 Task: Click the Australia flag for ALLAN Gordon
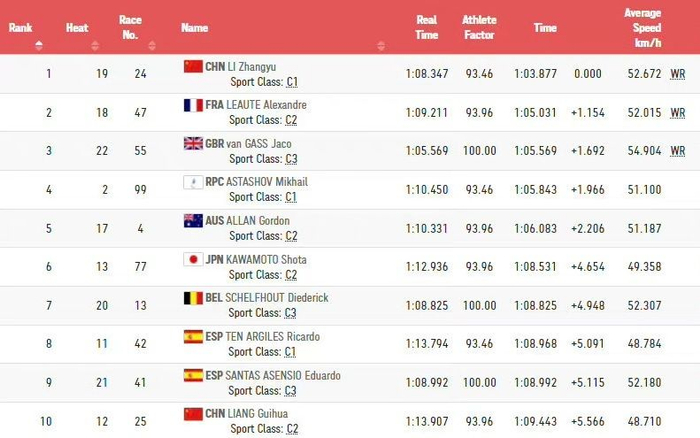pyautogui.click(x=193, y=220)
